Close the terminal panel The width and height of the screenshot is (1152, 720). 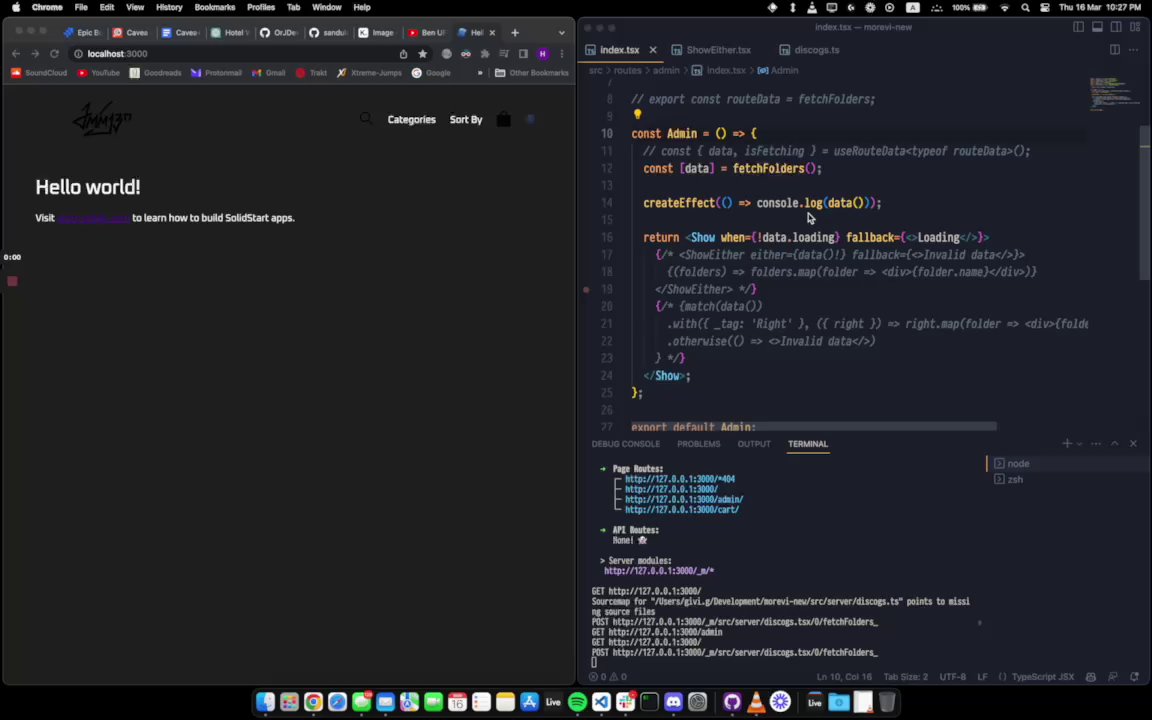pos(1133,444)
